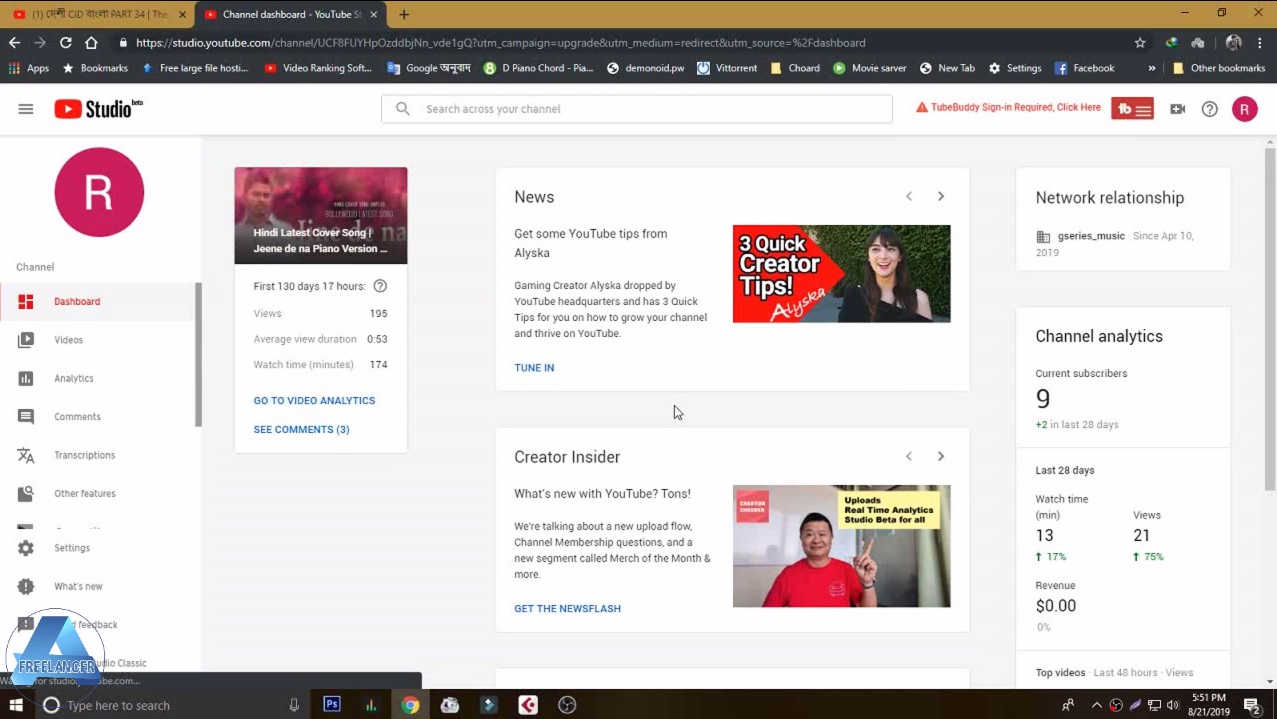The width and height of the screenshot is (1277, 719).
Task: Open Analytics in the left sidebar
Action: click(x=73, y=378)
